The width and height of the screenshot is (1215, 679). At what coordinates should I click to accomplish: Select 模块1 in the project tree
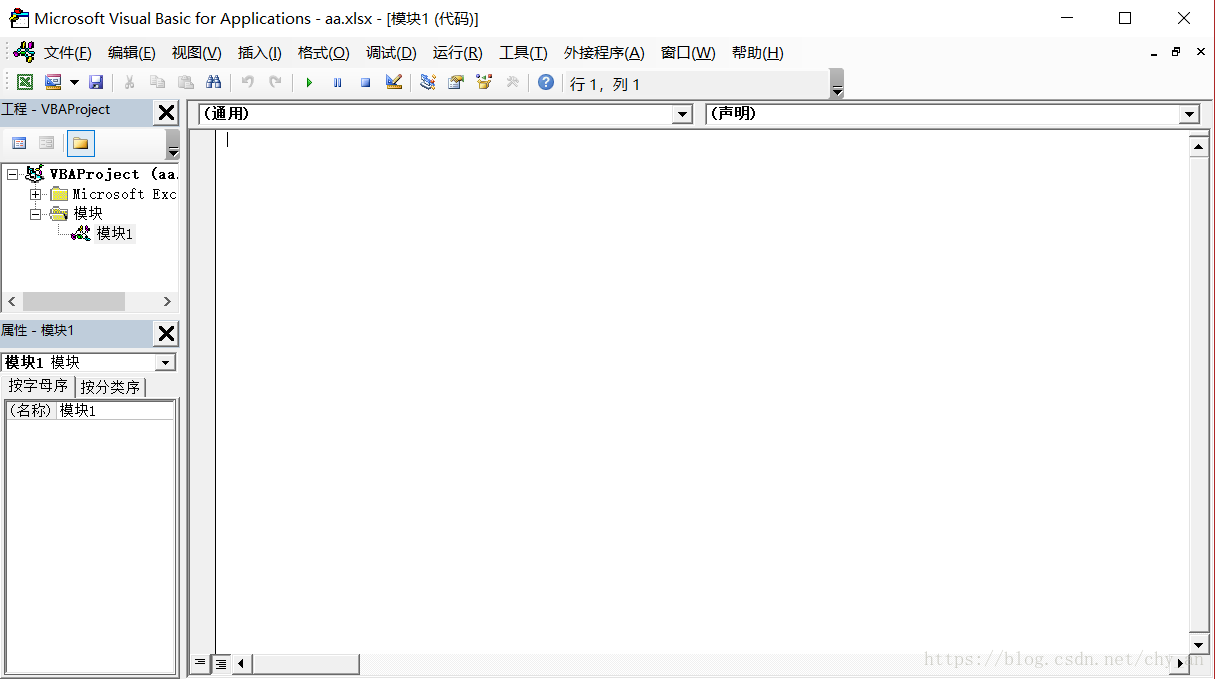[114, 233]
